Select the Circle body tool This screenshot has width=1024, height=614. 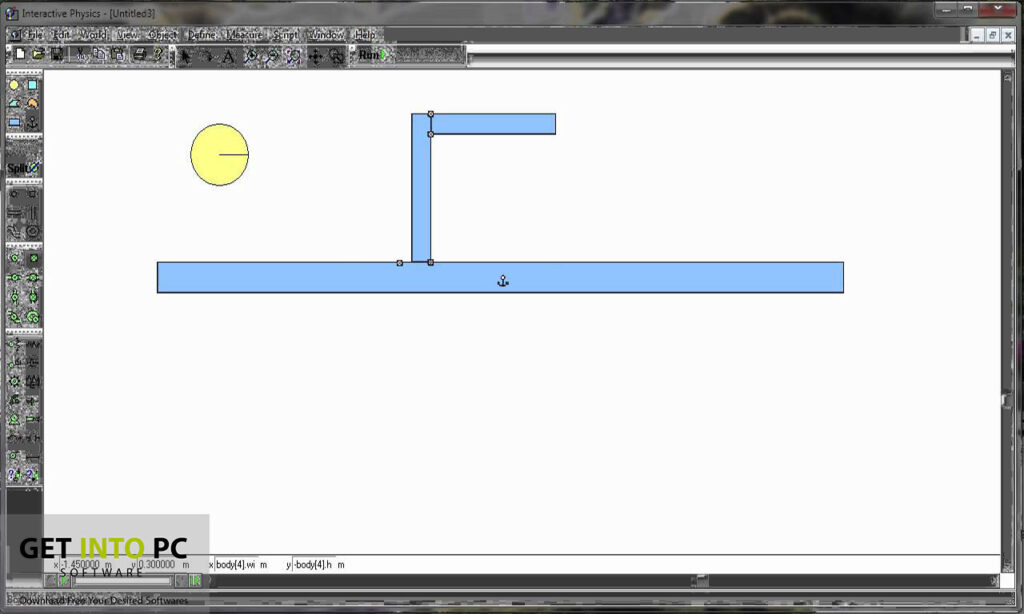coord(14,85)
